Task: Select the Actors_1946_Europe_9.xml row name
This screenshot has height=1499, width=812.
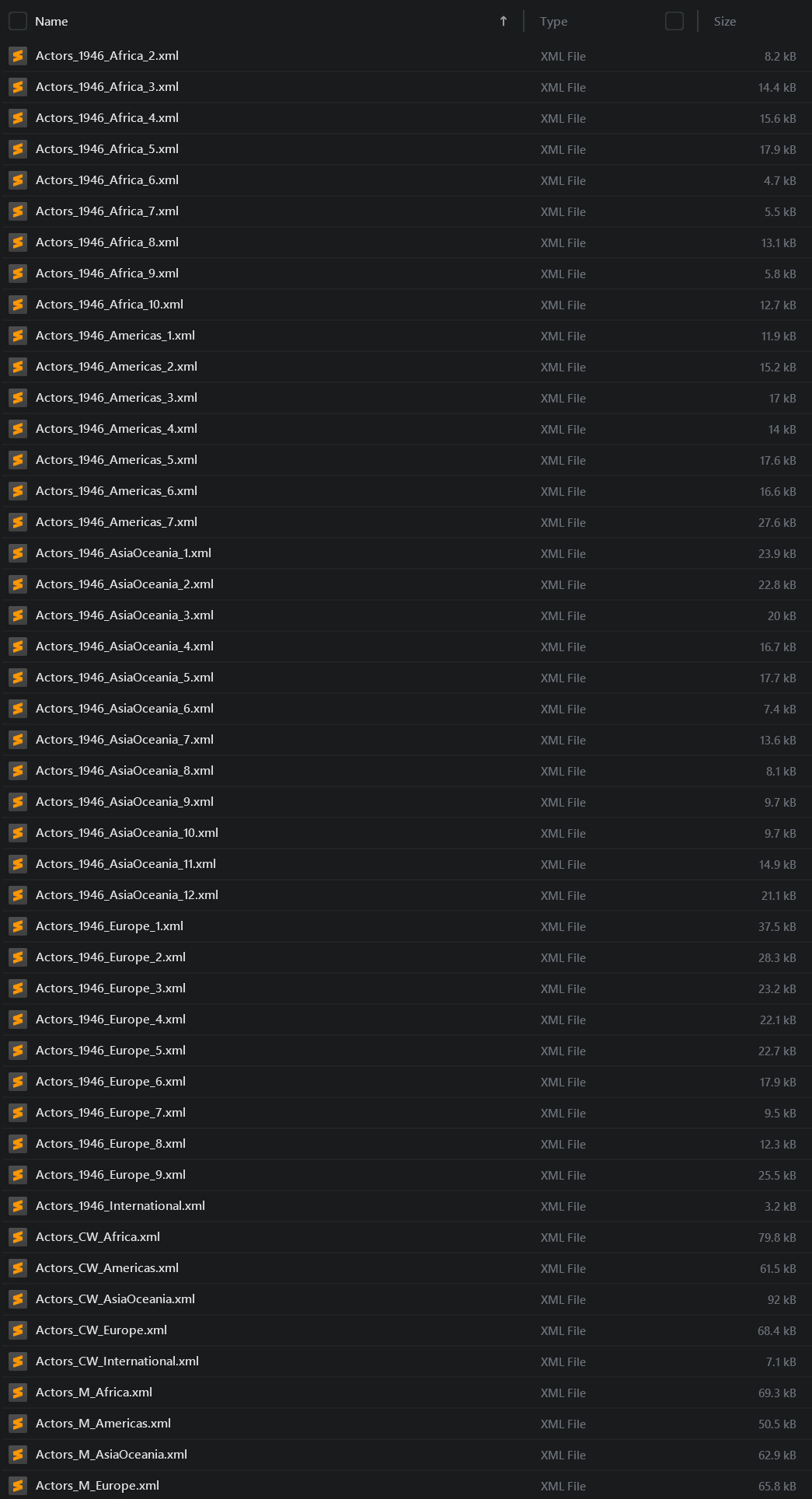Action: point(110,1175)
